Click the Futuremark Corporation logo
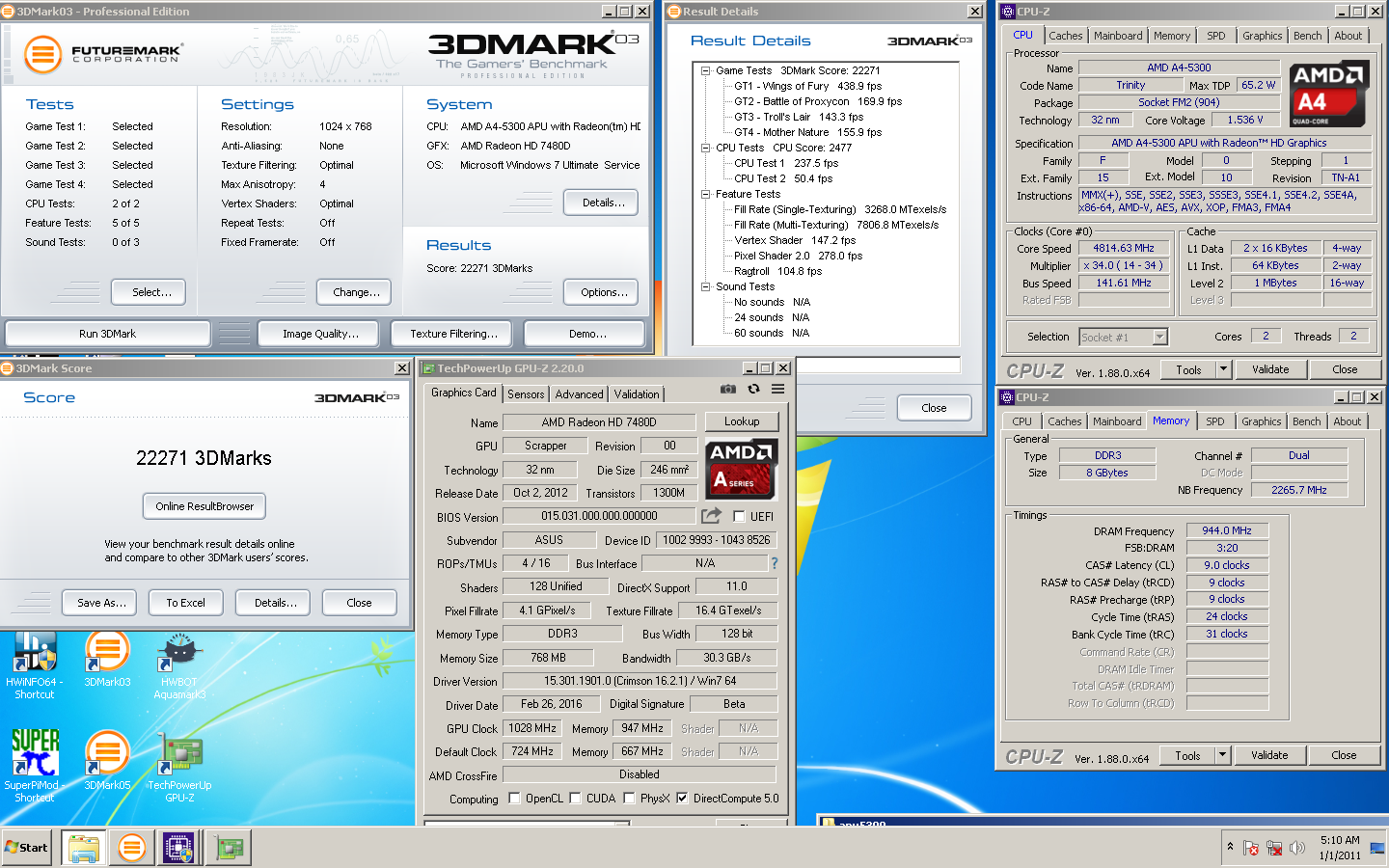Image resolution: width=1389 pixels, height=868 pixels. point(102,54)
